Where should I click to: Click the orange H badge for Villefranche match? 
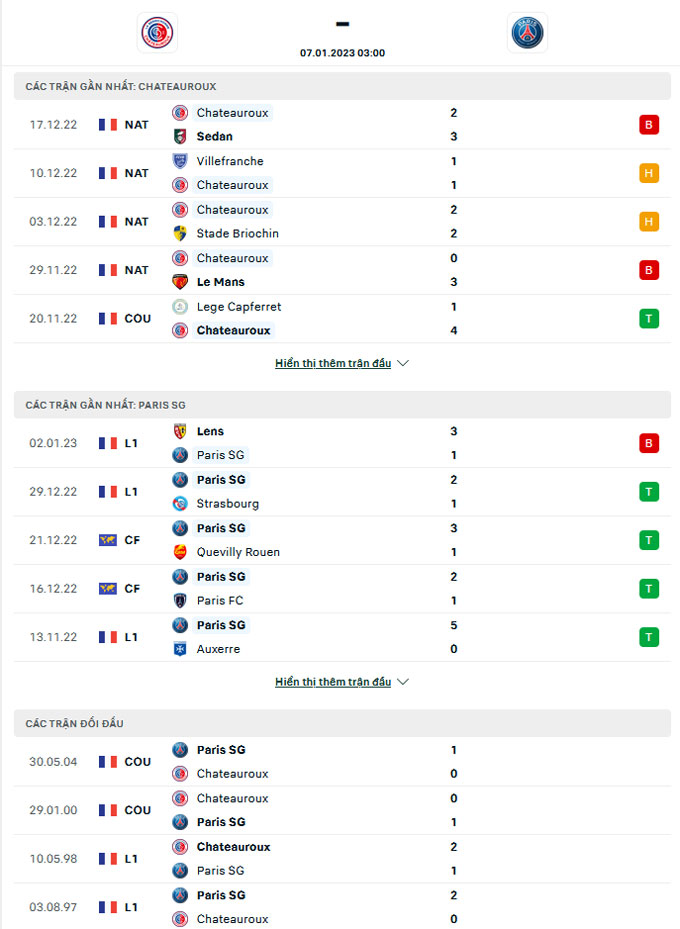(x=649, y=174)
